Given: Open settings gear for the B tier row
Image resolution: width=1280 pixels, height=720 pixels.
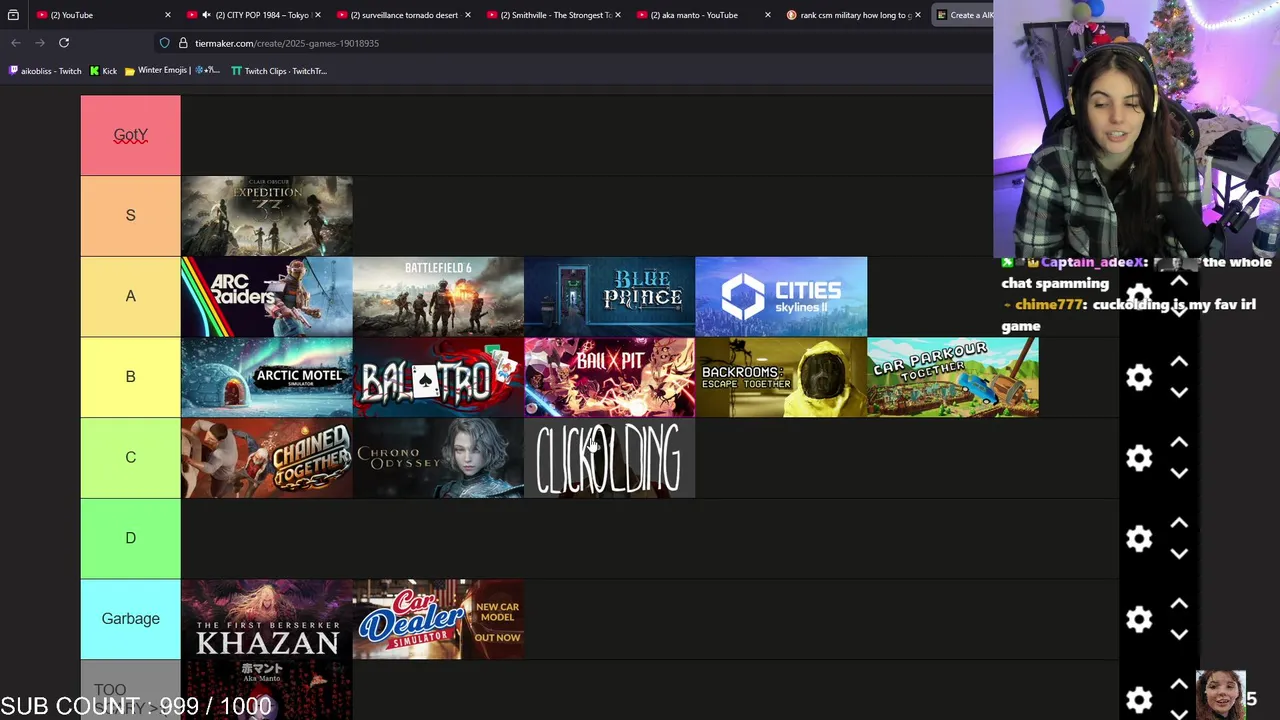Looking at the screenshot, I should coord(1139,377).
